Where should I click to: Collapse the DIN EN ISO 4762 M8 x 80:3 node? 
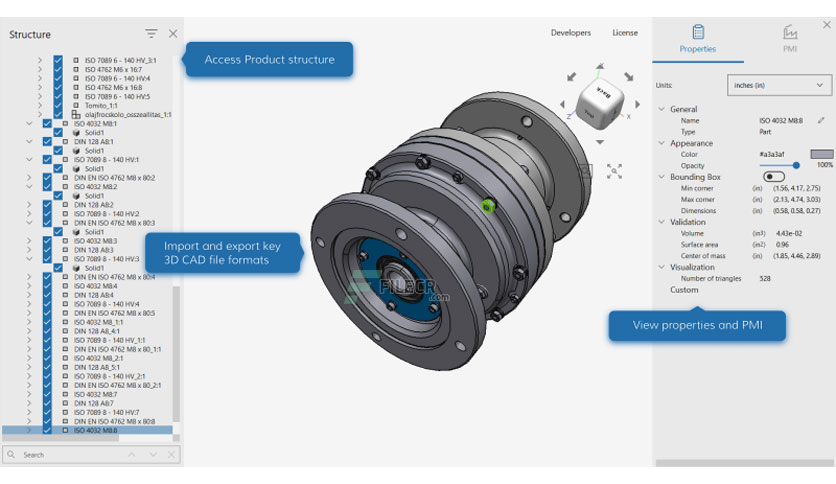[x=29, y=223]
